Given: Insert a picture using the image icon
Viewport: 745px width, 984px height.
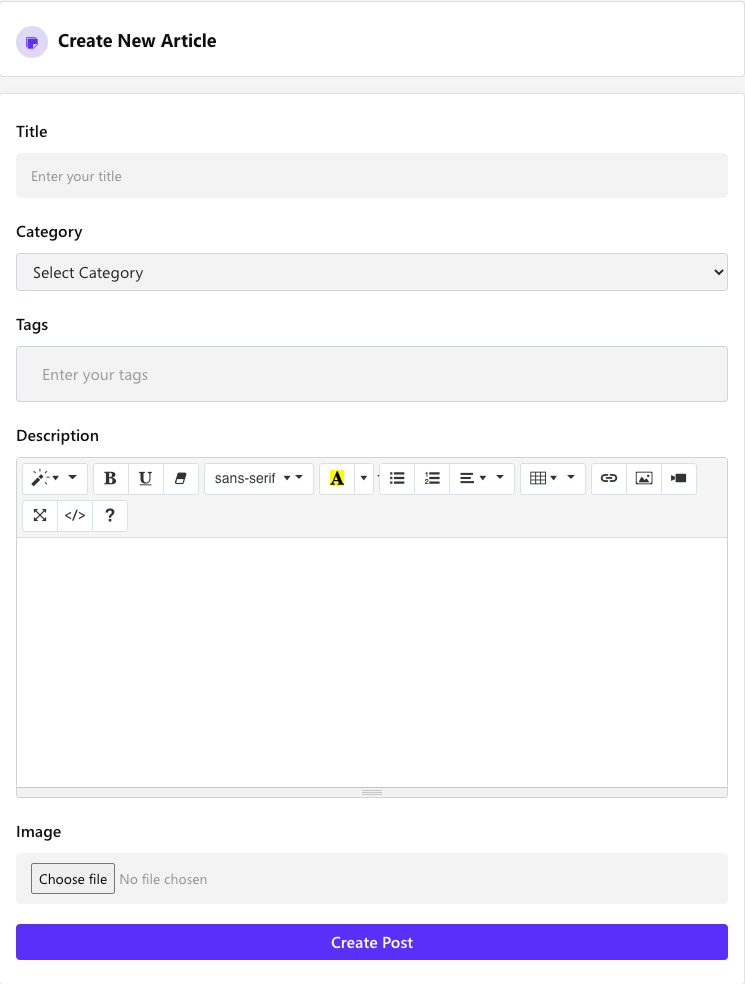Looking at the screenshot, I should [x=644, y=479].
